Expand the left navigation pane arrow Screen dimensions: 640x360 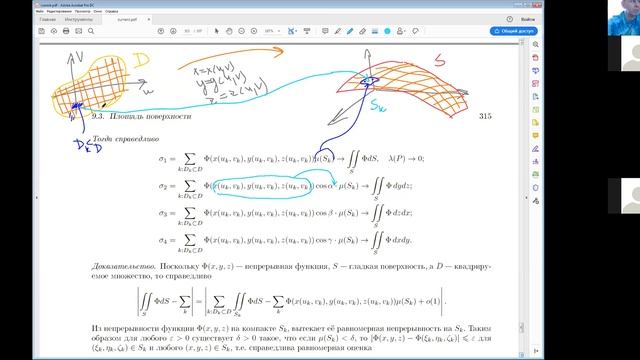click(36, 198)
